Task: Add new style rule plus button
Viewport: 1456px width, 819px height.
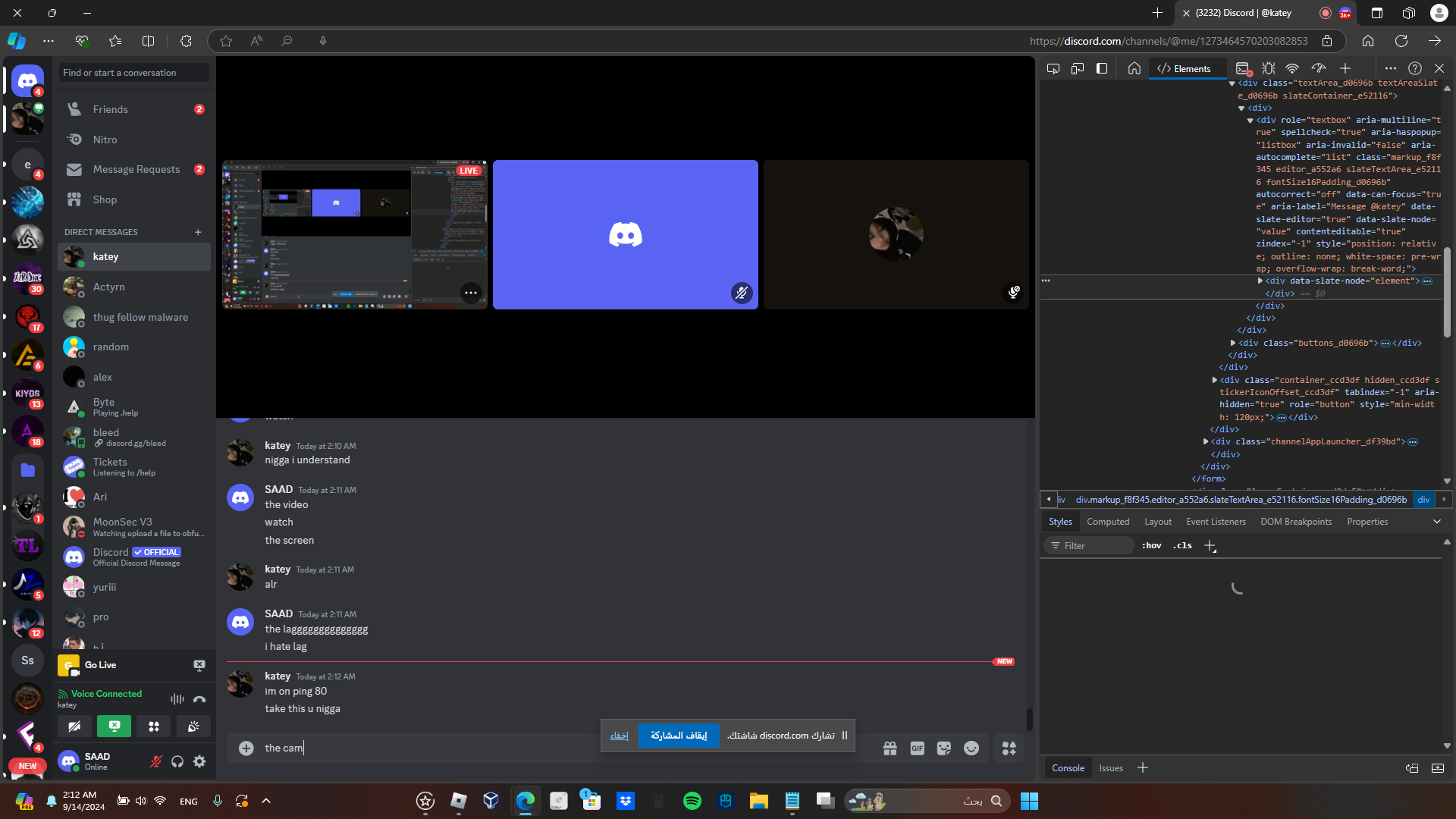Action: 1210,546
